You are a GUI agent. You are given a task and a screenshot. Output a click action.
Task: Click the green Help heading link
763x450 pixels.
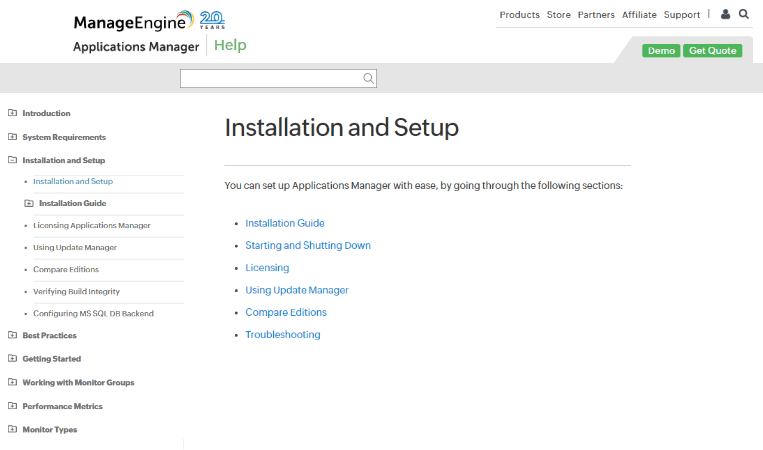pyautogui.click(x=230, y=45)
